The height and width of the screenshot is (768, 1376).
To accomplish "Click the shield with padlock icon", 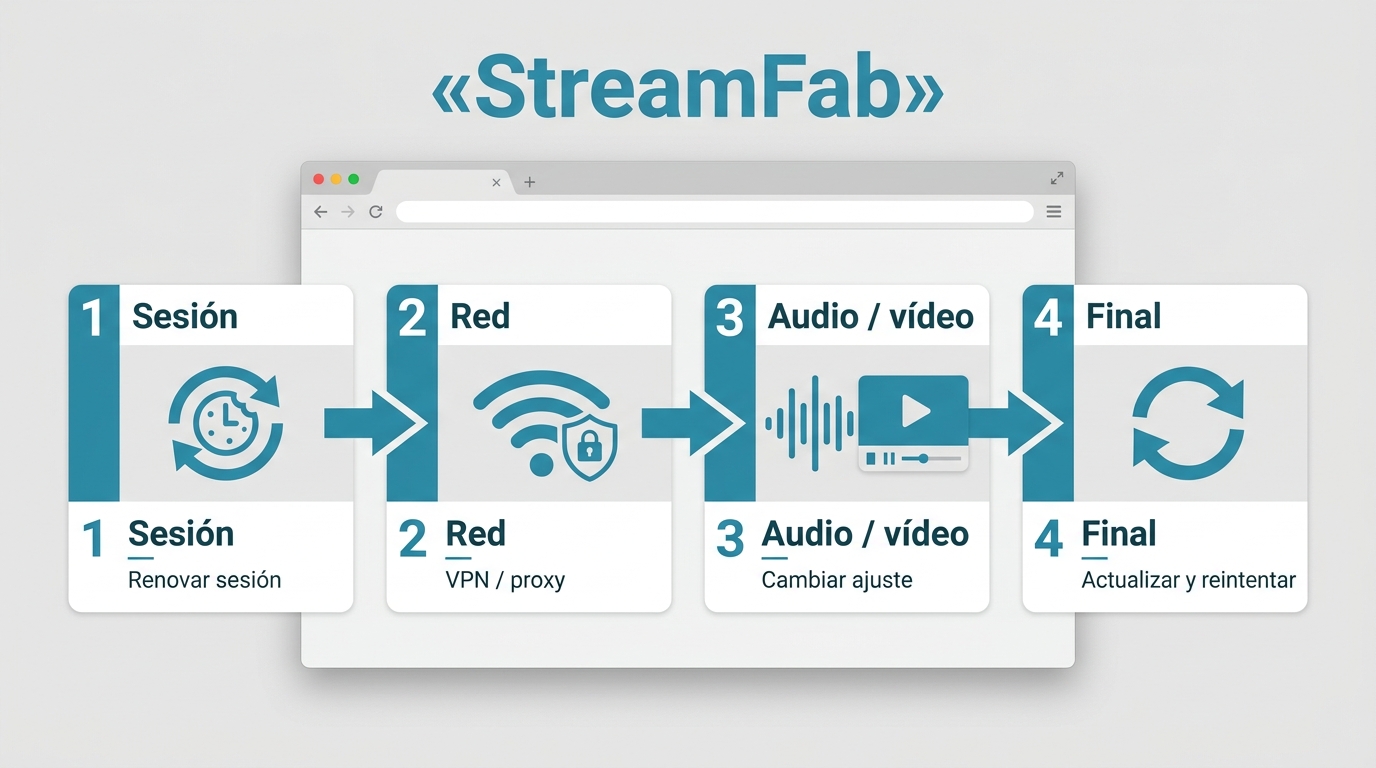I will coord(590,448).
